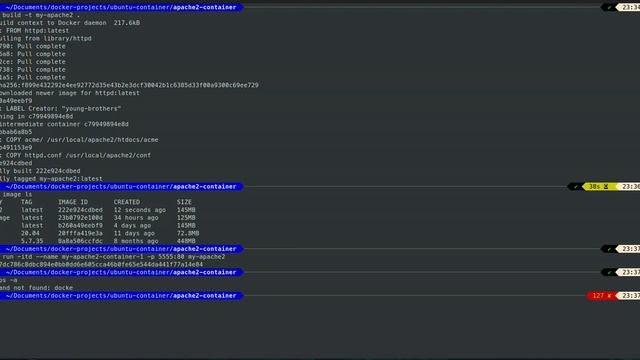Viewport: 640px width, 360px height.
Task: Select the 'lly built 222e924cdbed' line
Action: (40, 171)
